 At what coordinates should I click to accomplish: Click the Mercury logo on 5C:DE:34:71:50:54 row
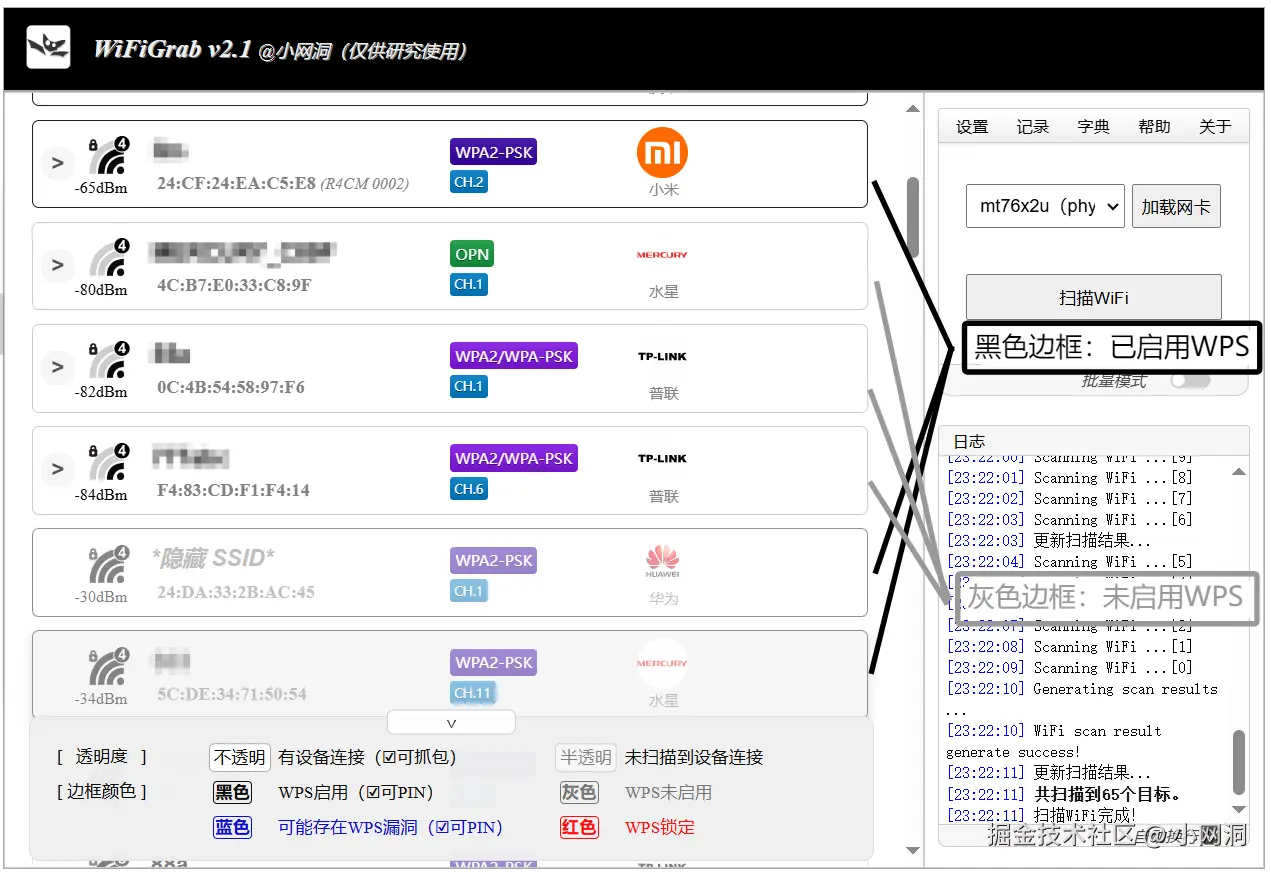662,663
